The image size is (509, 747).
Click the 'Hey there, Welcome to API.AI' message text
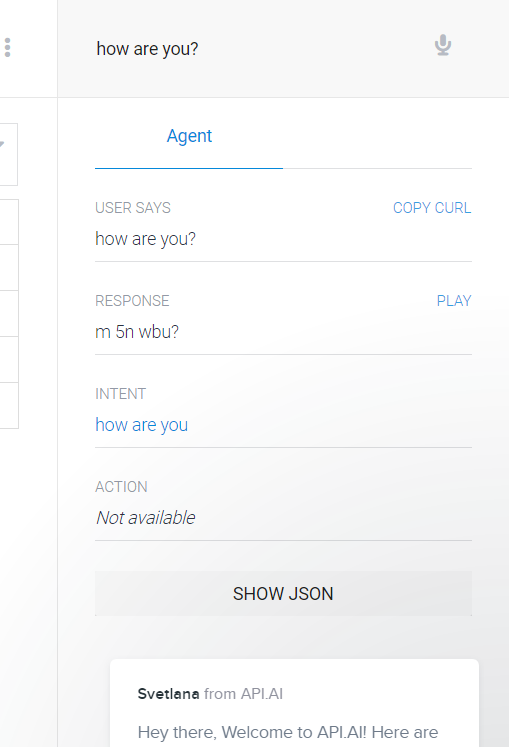(288, 732)
